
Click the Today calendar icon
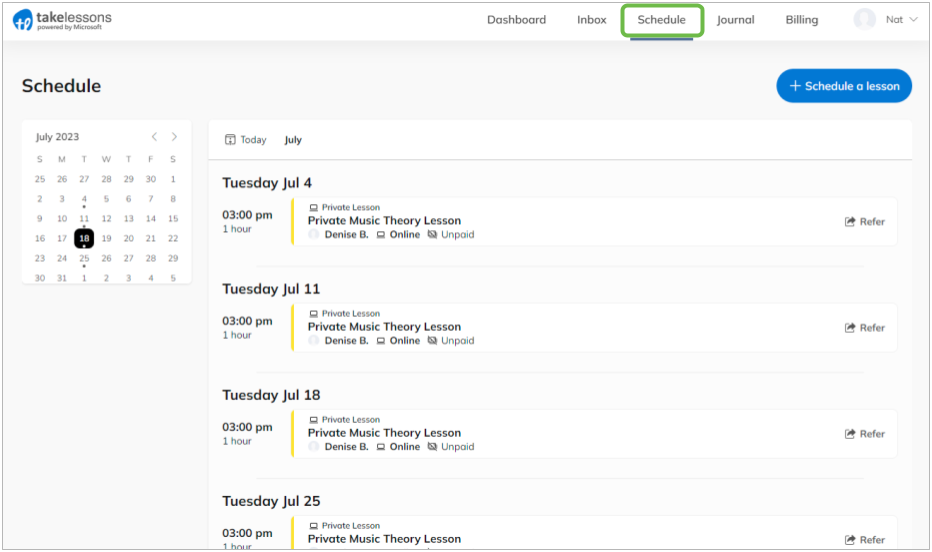pyautogui.click(x=230, y=140)
